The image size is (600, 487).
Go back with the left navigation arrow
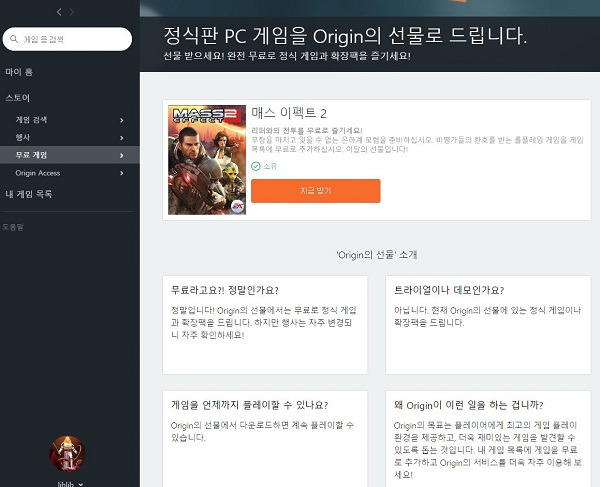[x=59, y=12]
